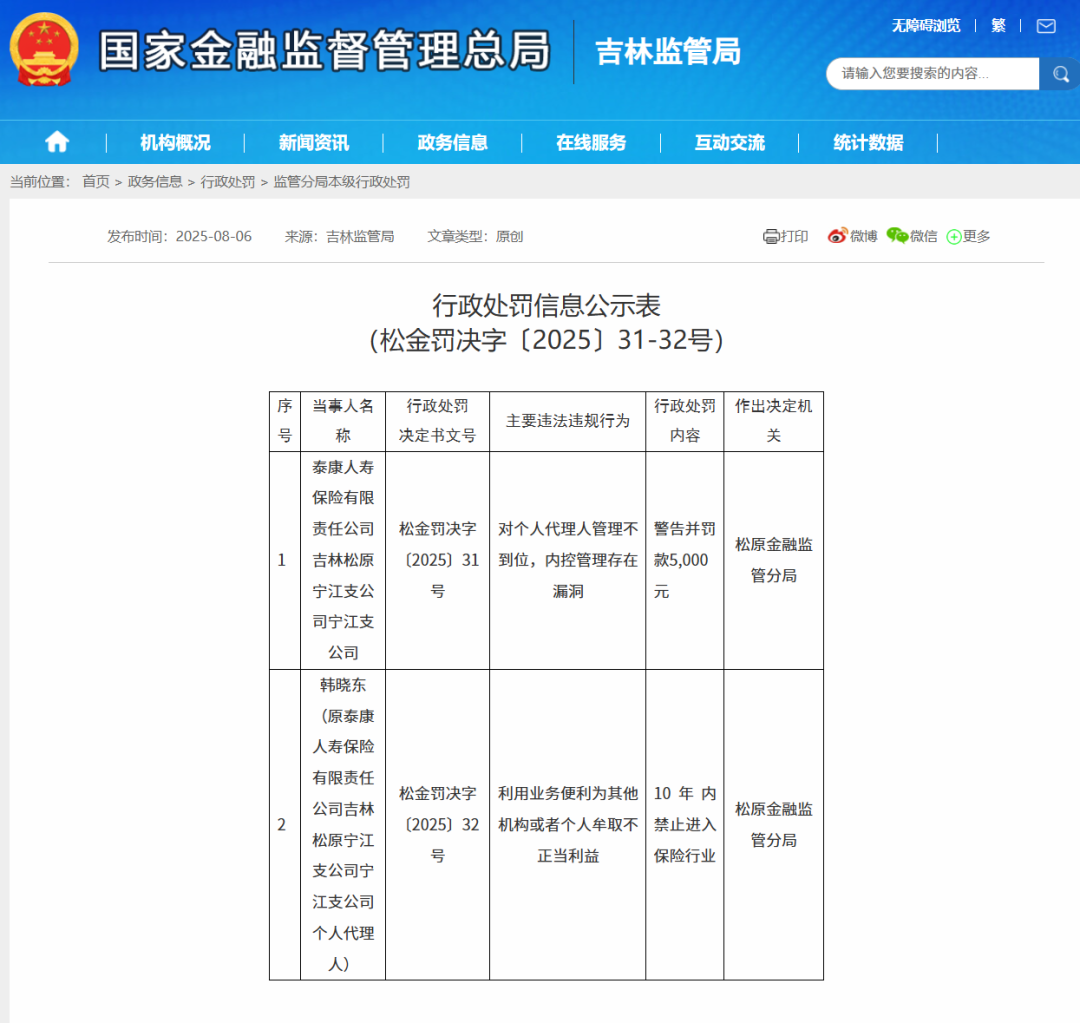Click the penalty cell 10年内禁止进入保险行业
The image size is (1080, 1023).
[x=685, y=825]
